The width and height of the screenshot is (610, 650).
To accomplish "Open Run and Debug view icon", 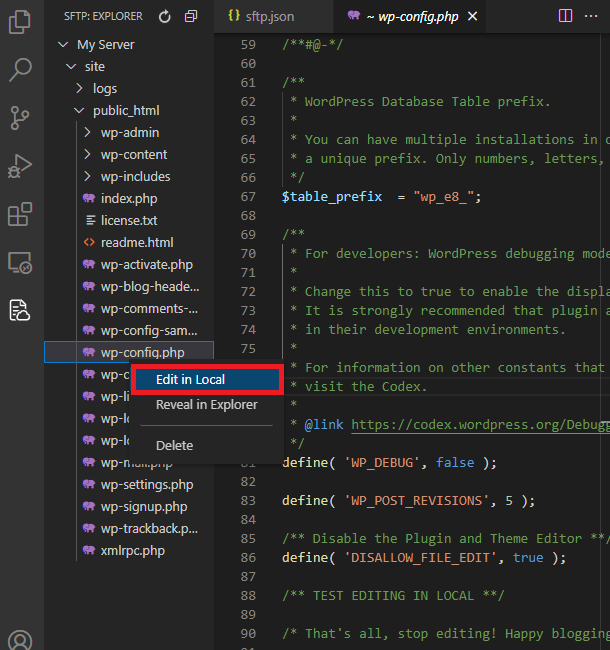I will (x=19, y=166).
